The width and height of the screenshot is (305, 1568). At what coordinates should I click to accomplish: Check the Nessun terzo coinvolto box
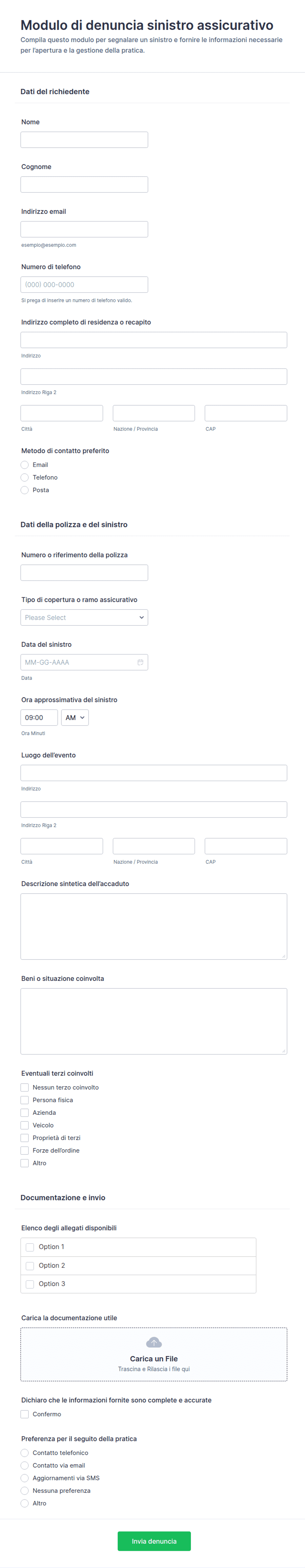25,1087
